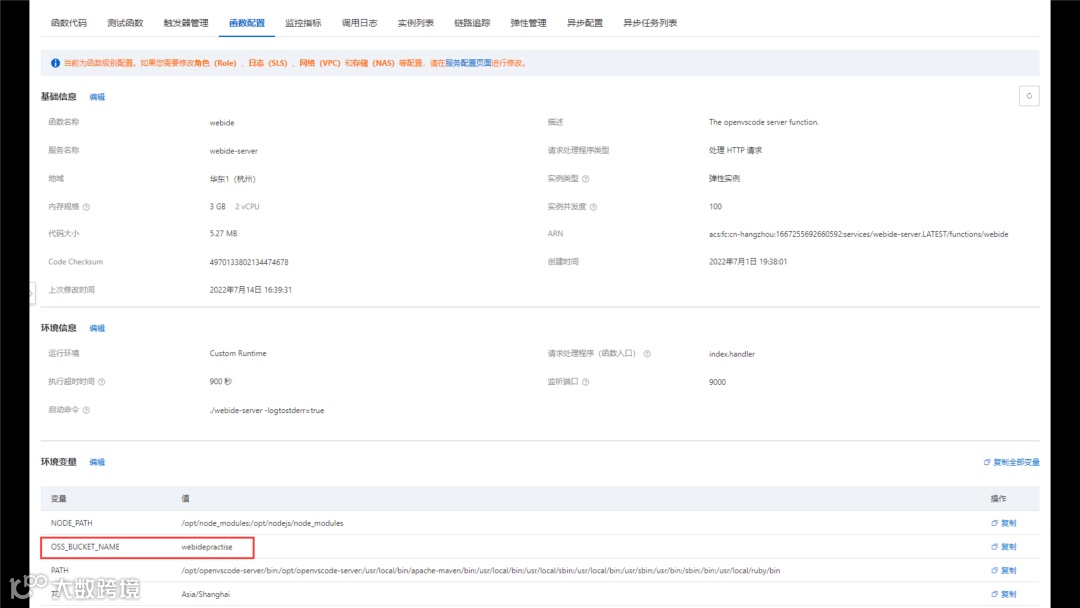Click the info icon in the notice banner
Viewport: 1080px width, 608px height.
coord(55,62)
